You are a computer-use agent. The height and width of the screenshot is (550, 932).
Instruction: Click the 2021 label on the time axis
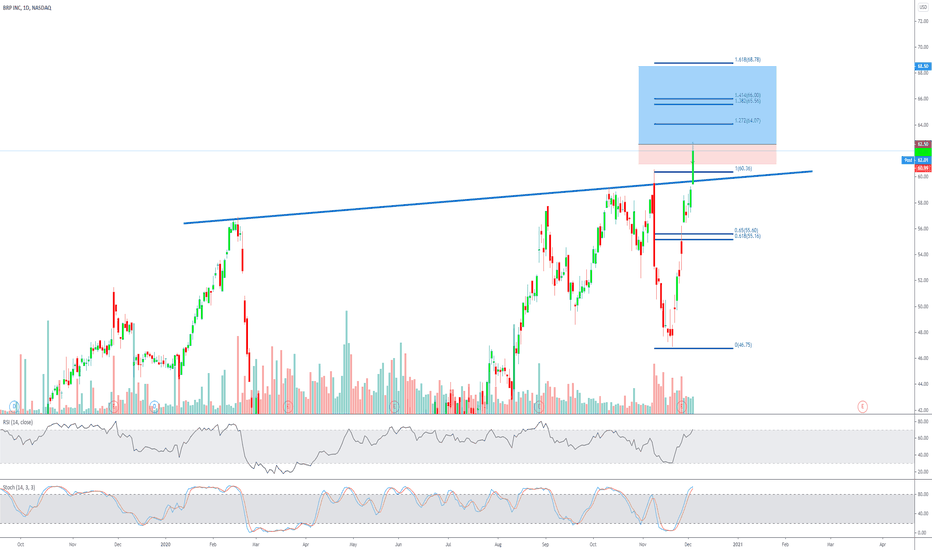click(x=738, y=544)
